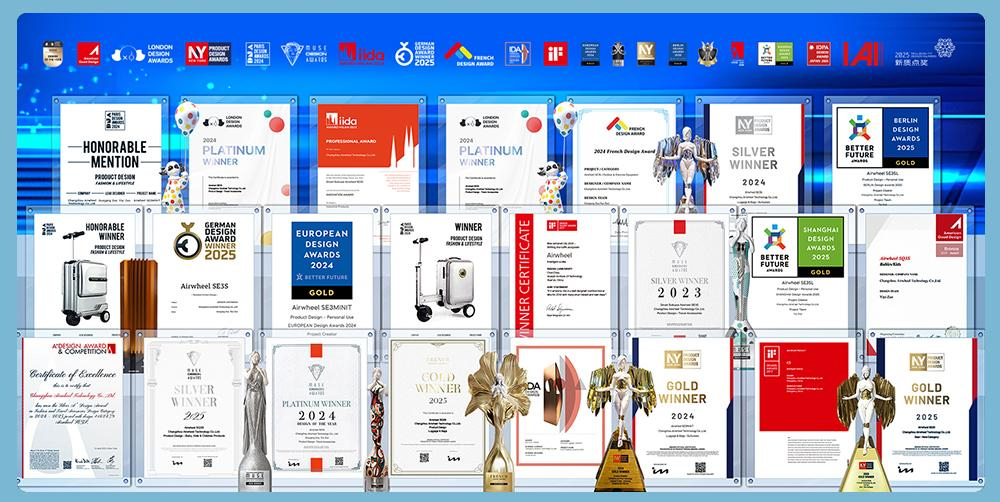This screenshot has width=1000, height=502.
Task: Open the red iida logo in top strip
Action: click(360, 53)
